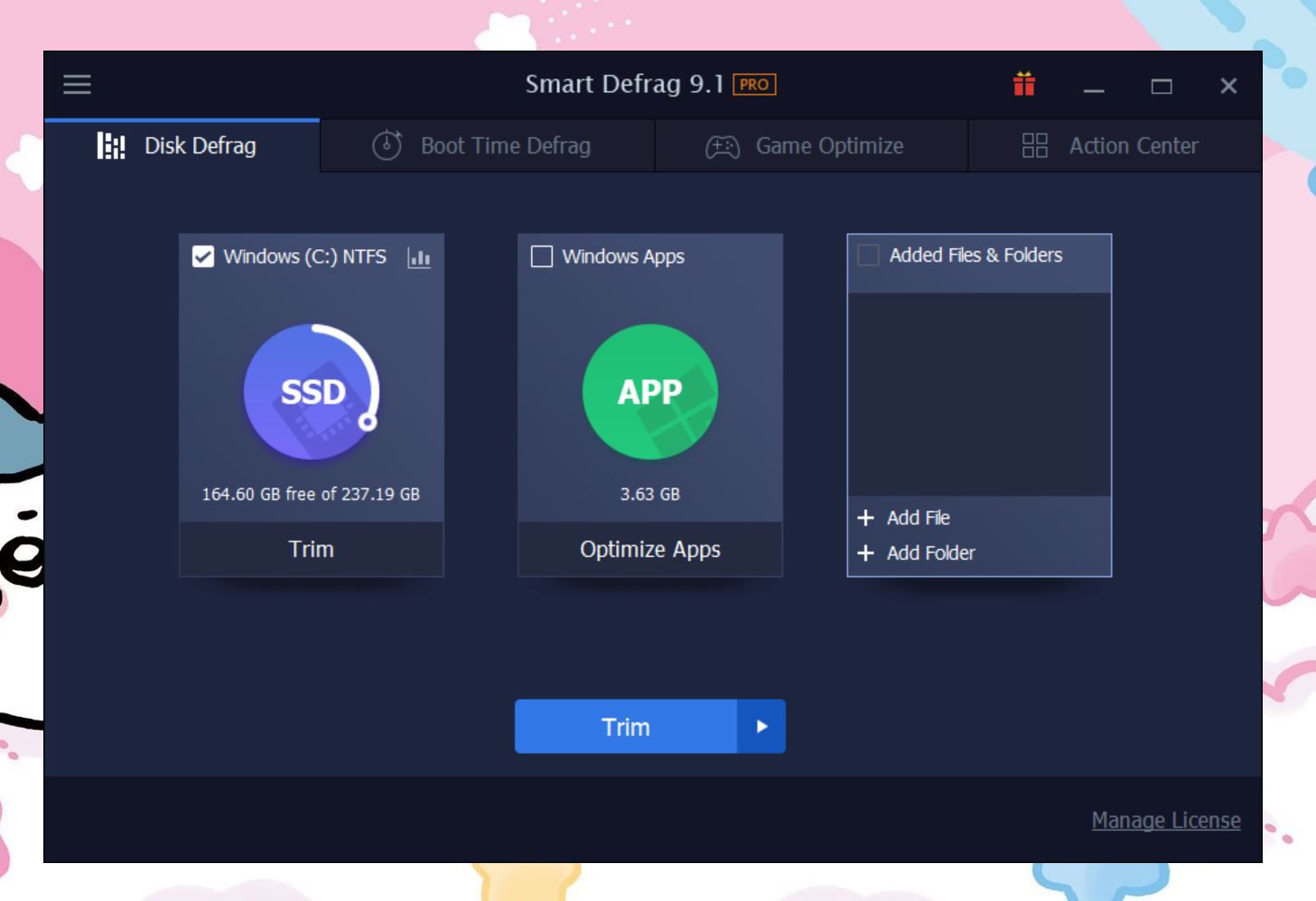Click the Disk Defrag tab icon
1316x901 pixels.
(111, 145)
